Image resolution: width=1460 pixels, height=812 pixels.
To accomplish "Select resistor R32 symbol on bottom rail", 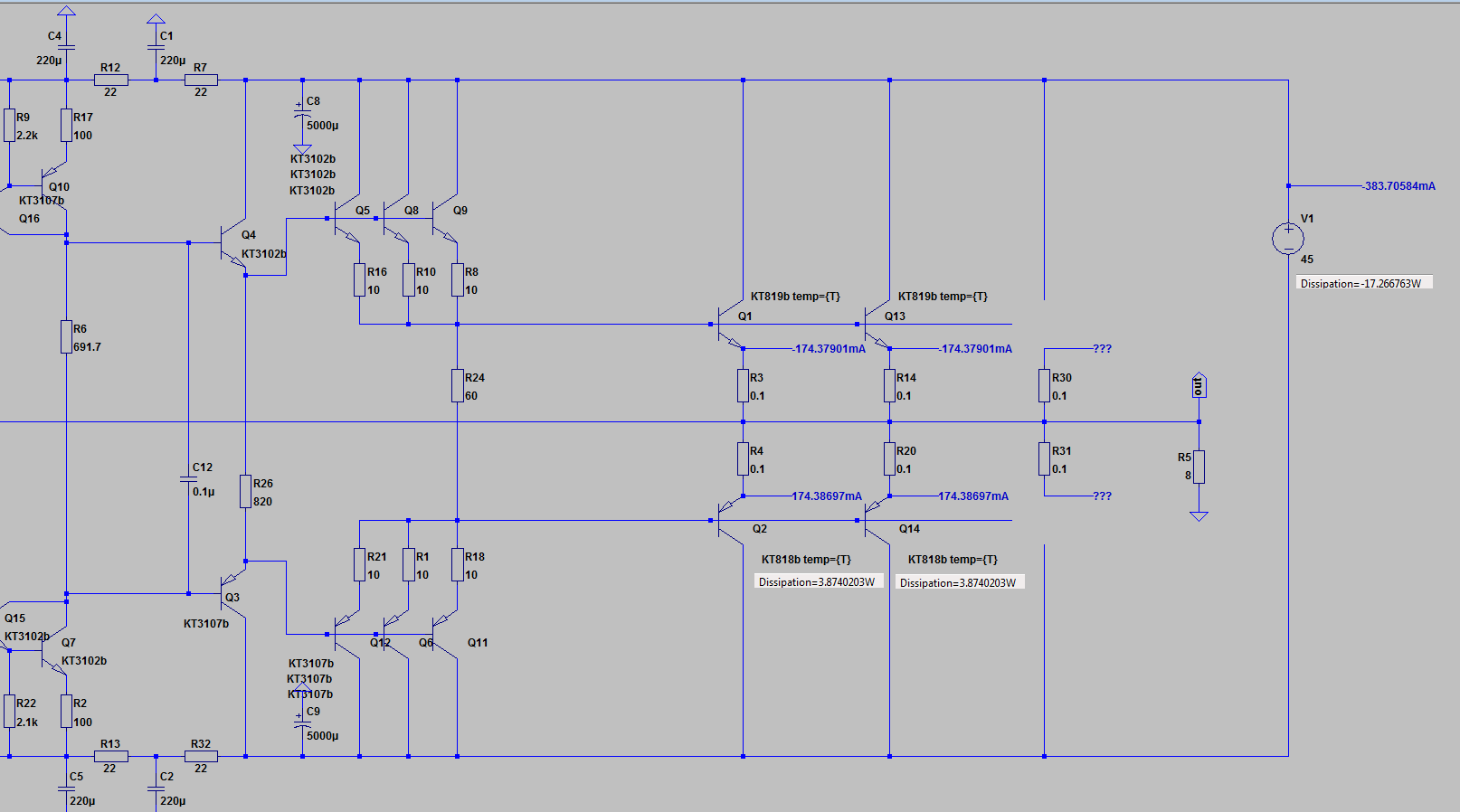I will point(200,756).
